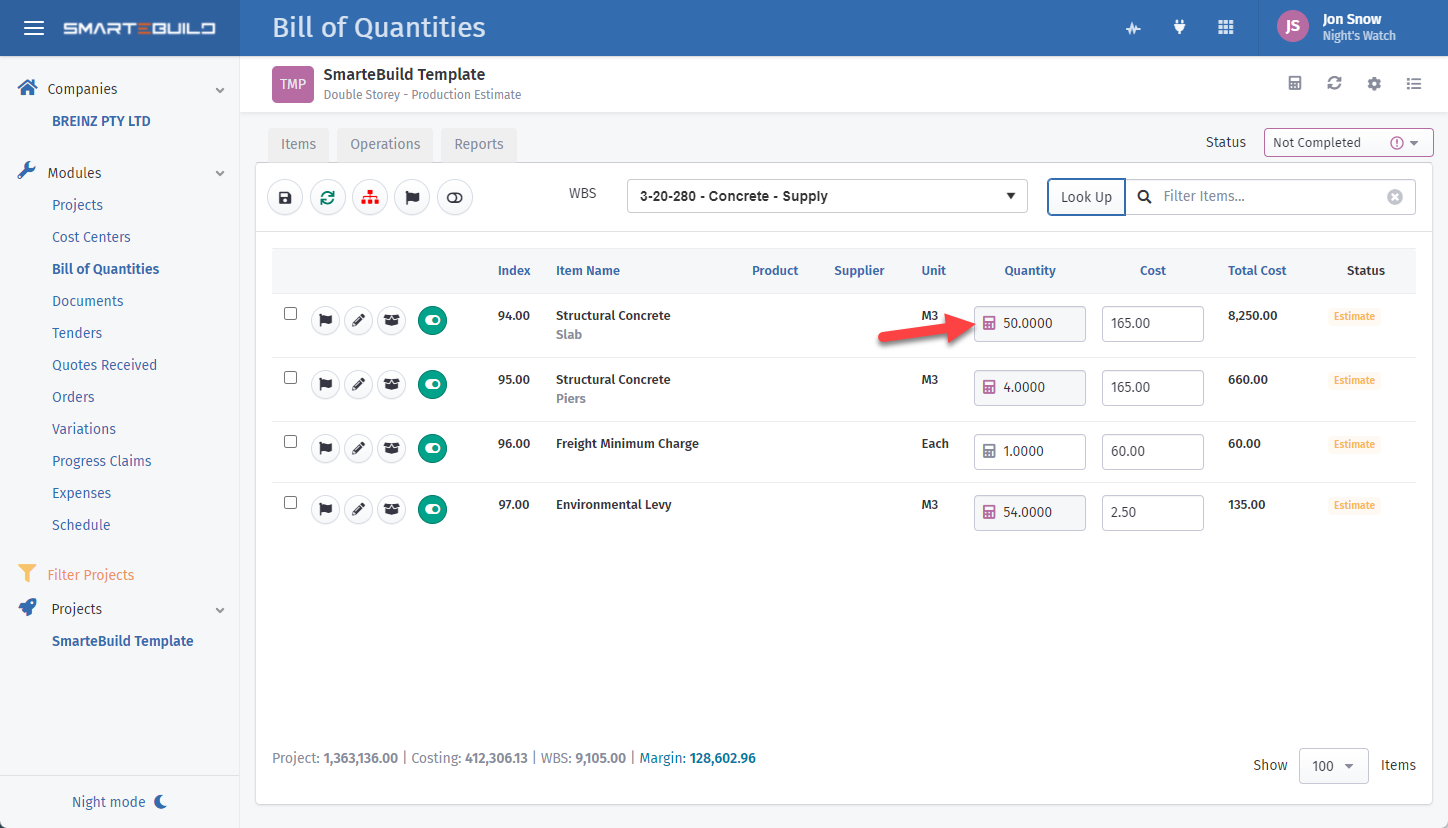1448x828 pixels.
Task: Open the apps grid icon
Action: pyautogui.click(x=1225, y=28)
